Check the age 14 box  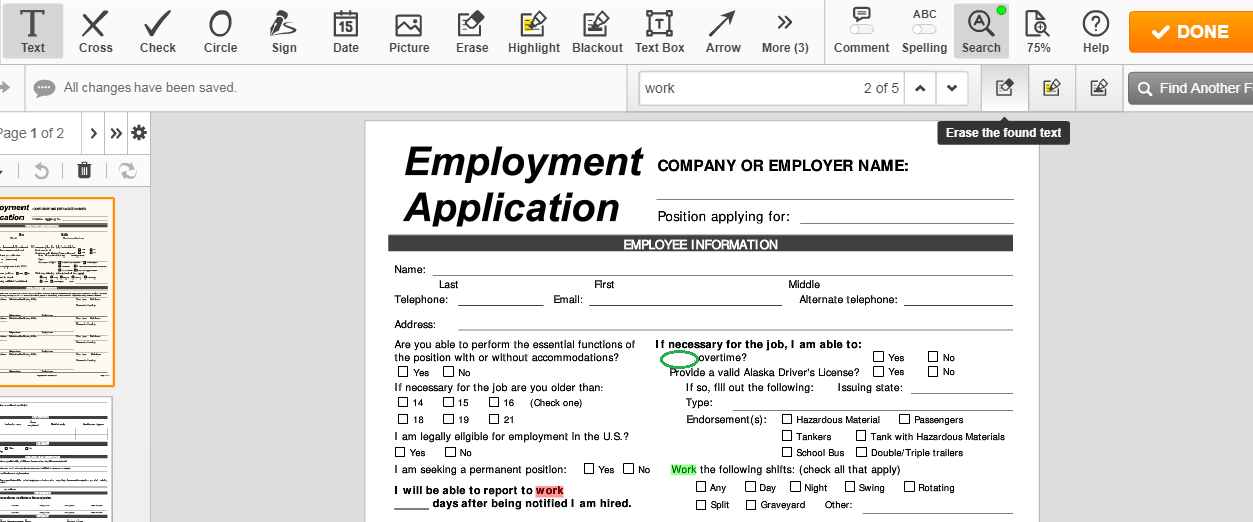tap(403, 402)
